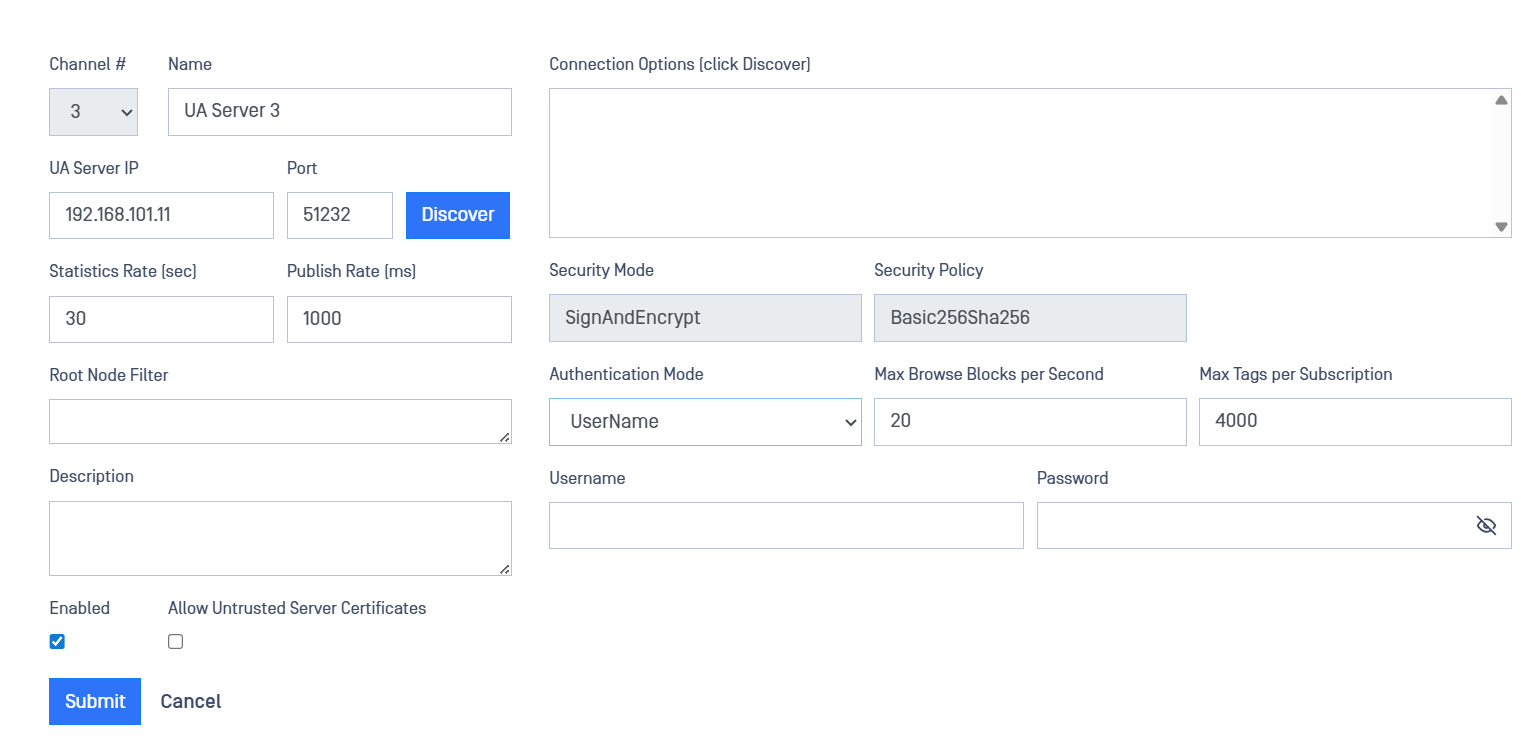The width and height of the screenshot is (1521, 742).
Task: Click the Name input field
Action: tap(340, 112)
